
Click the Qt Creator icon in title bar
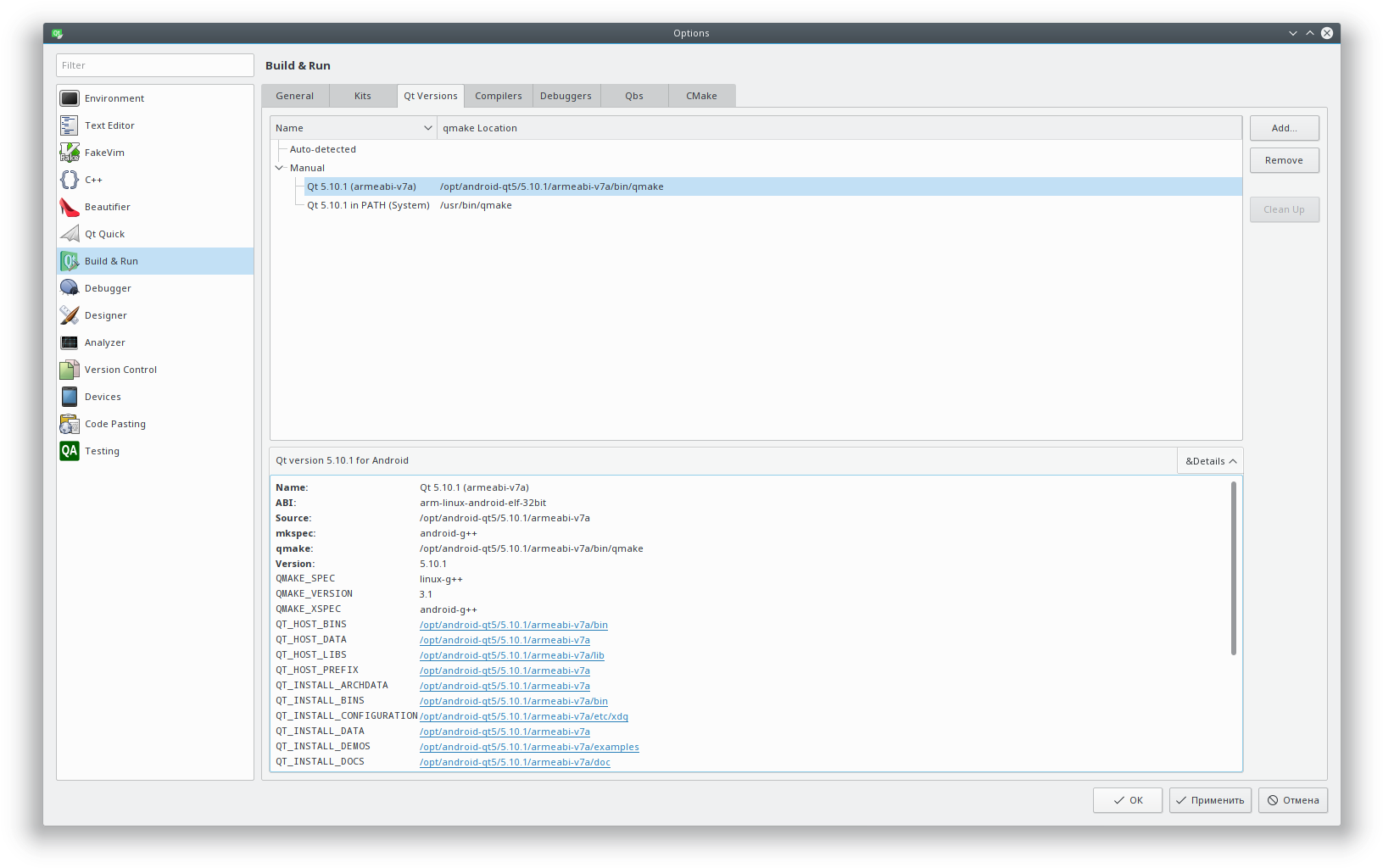[x=57, y=33]
